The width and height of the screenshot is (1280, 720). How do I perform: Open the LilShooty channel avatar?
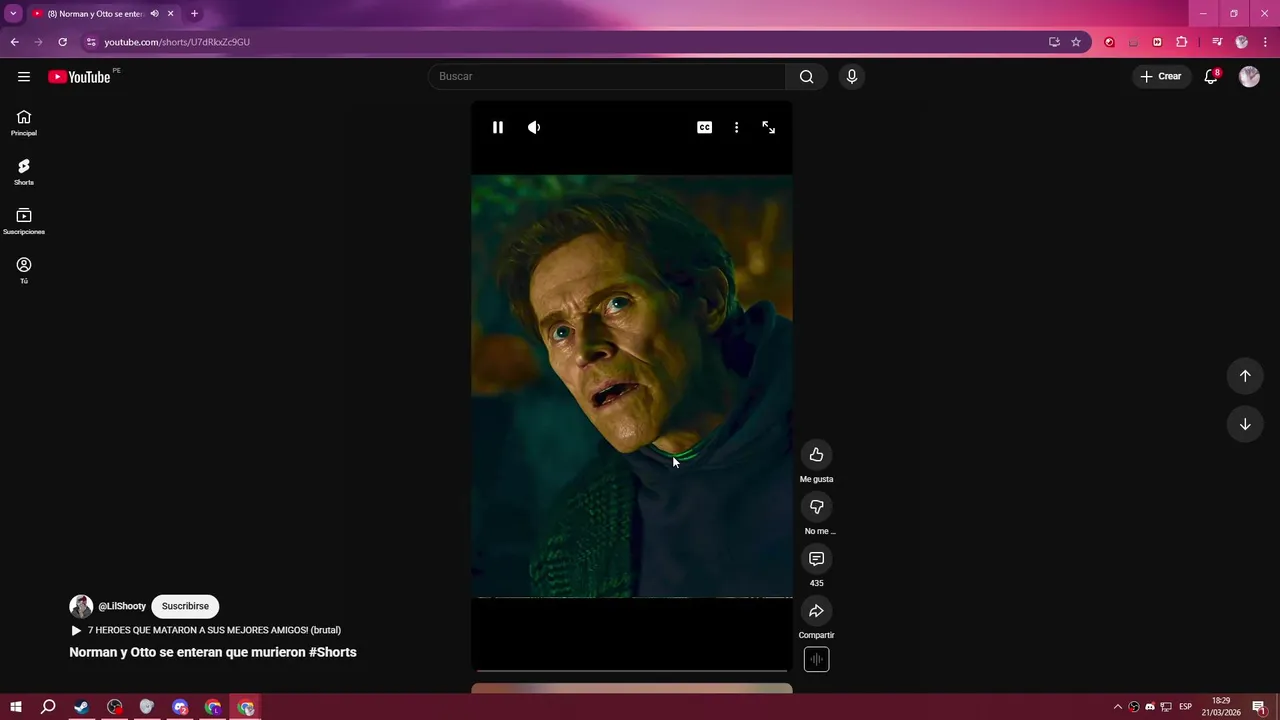(81, 606)
